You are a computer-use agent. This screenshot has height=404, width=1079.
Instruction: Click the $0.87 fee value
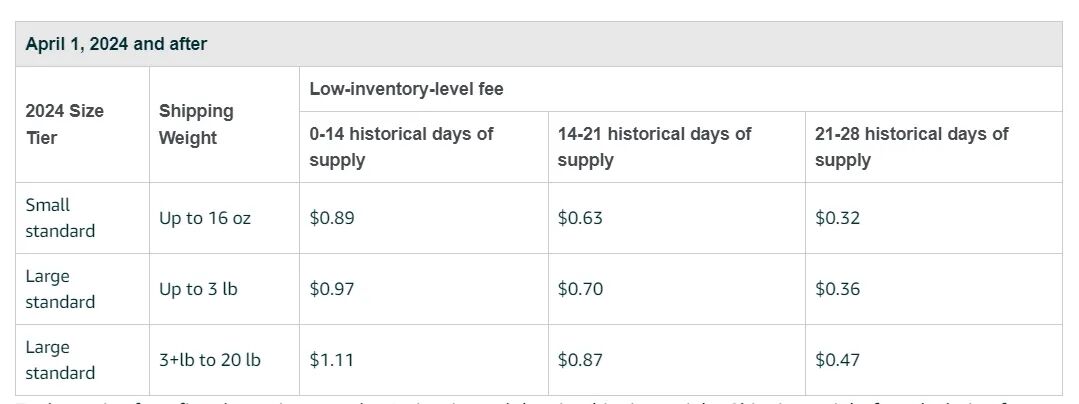point(580,360)
